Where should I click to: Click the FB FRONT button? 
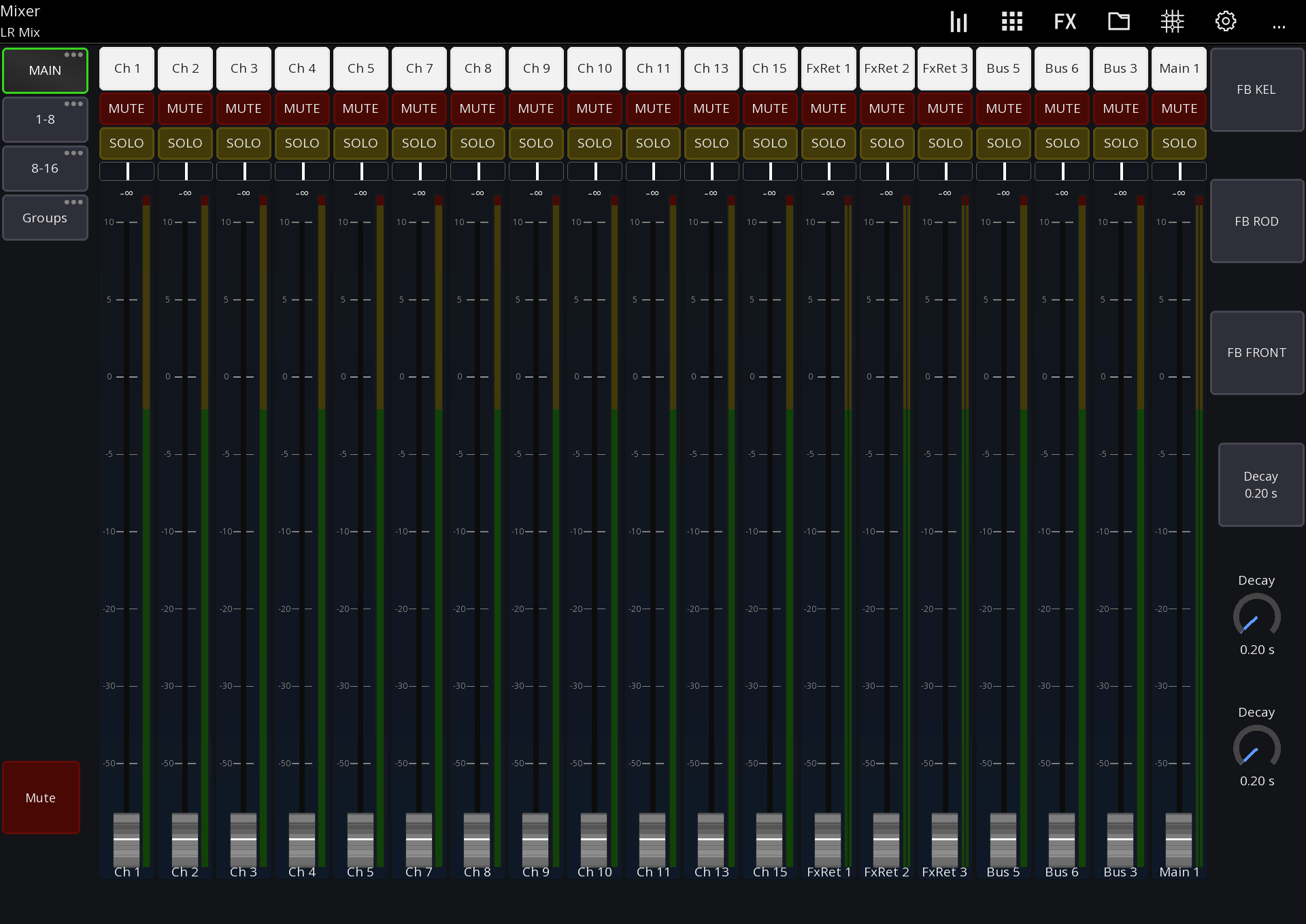pyautogui.click(x=1256, y=352)
